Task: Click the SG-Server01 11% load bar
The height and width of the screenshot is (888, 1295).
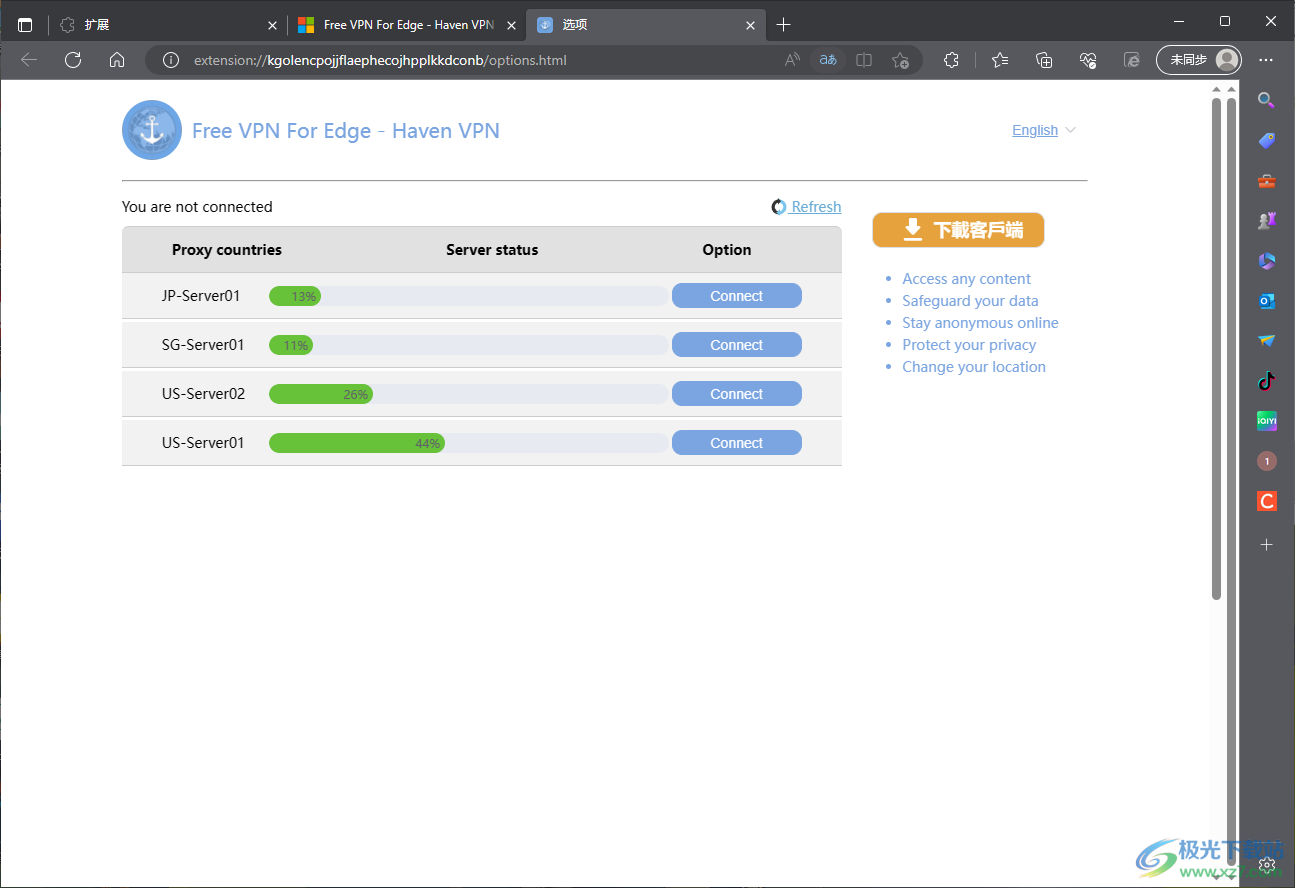Action: [x=468, y=345]
